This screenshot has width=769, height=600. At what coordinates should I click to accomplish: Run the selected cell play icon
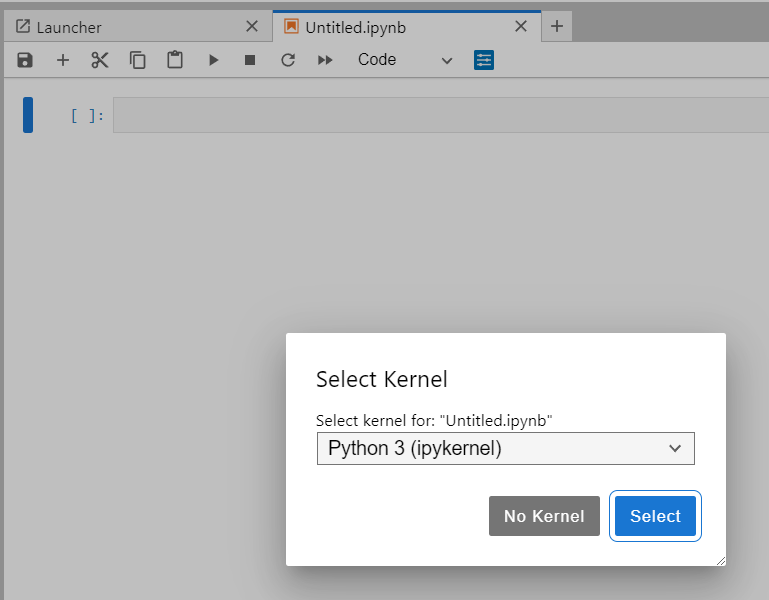click(x=213, y=60)
